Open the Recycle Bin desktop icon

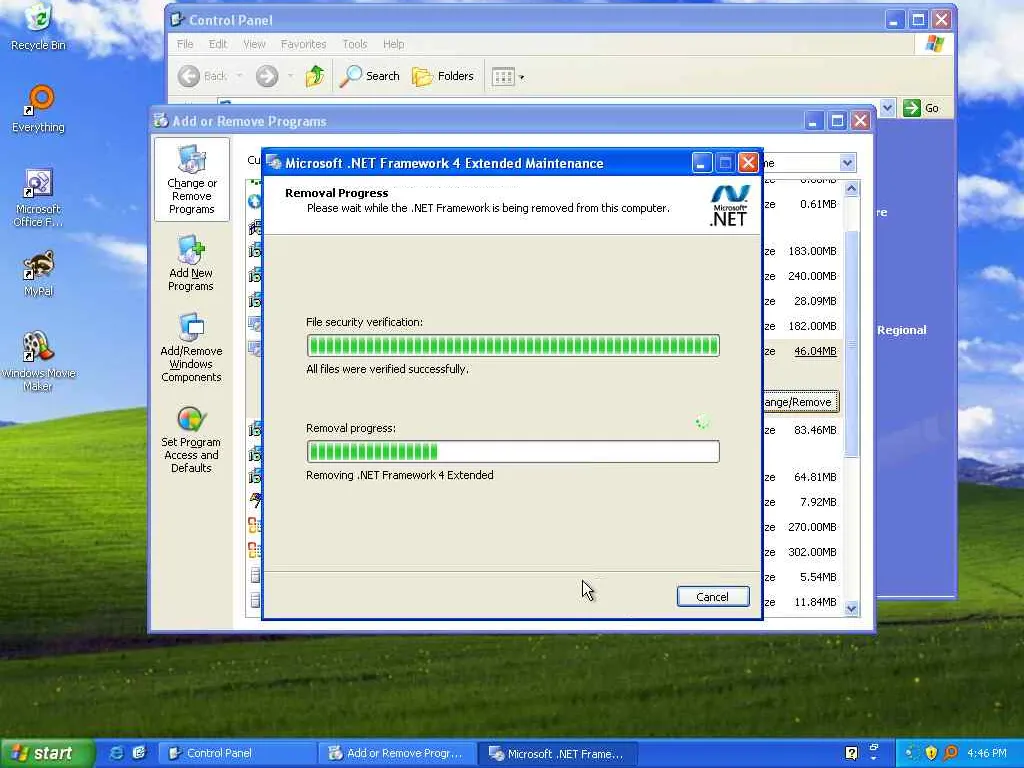coord(39,27)
